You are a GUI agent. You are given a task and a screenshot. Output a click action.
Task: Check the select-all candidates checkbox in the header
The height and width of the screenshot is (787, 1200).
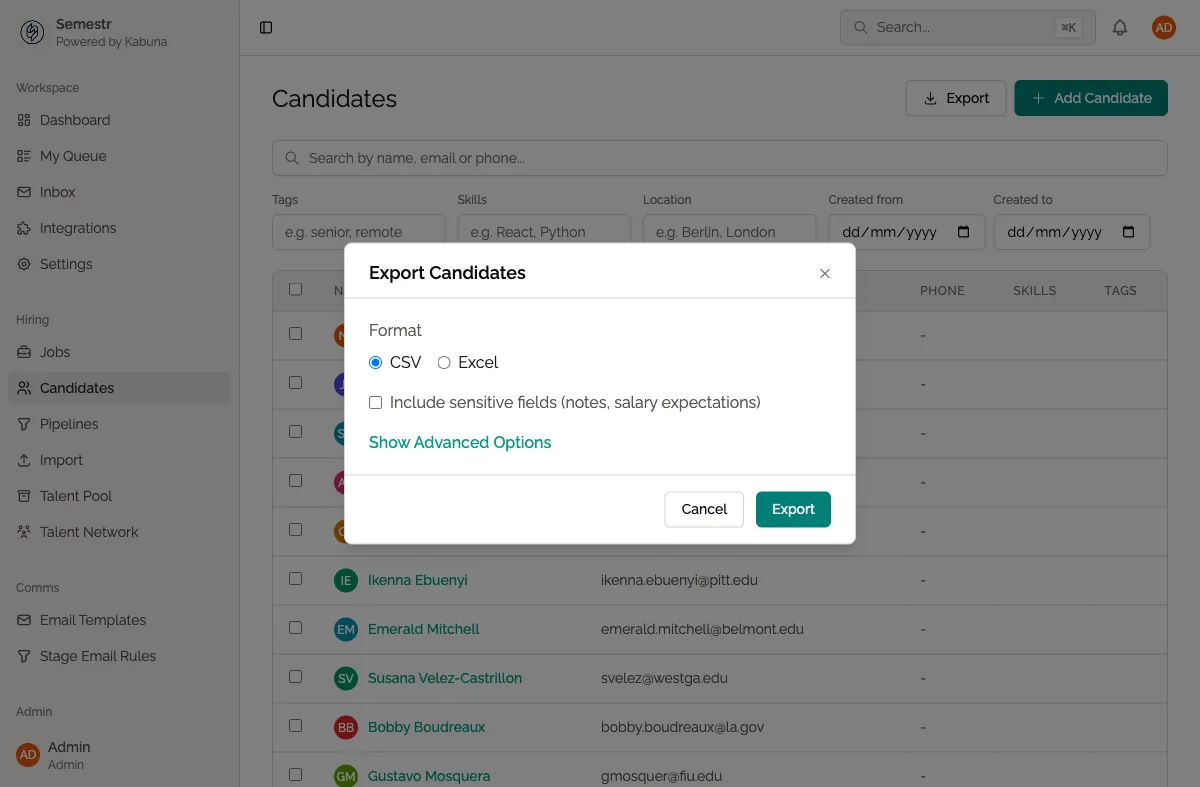295,288
